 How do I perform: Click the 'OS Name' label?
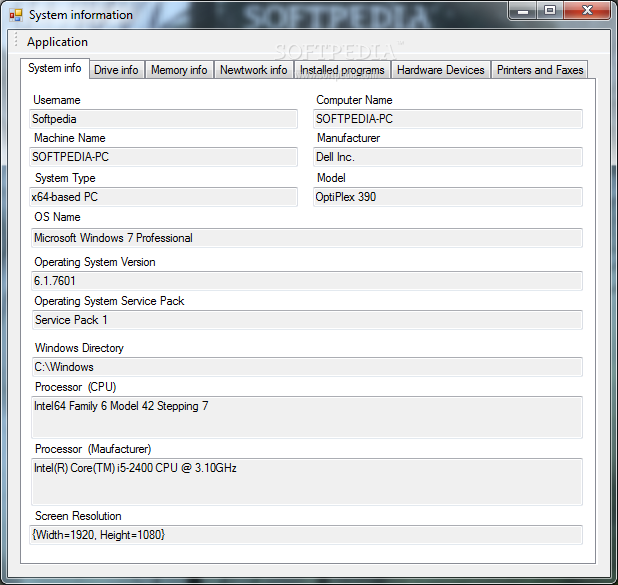[57, 217]
